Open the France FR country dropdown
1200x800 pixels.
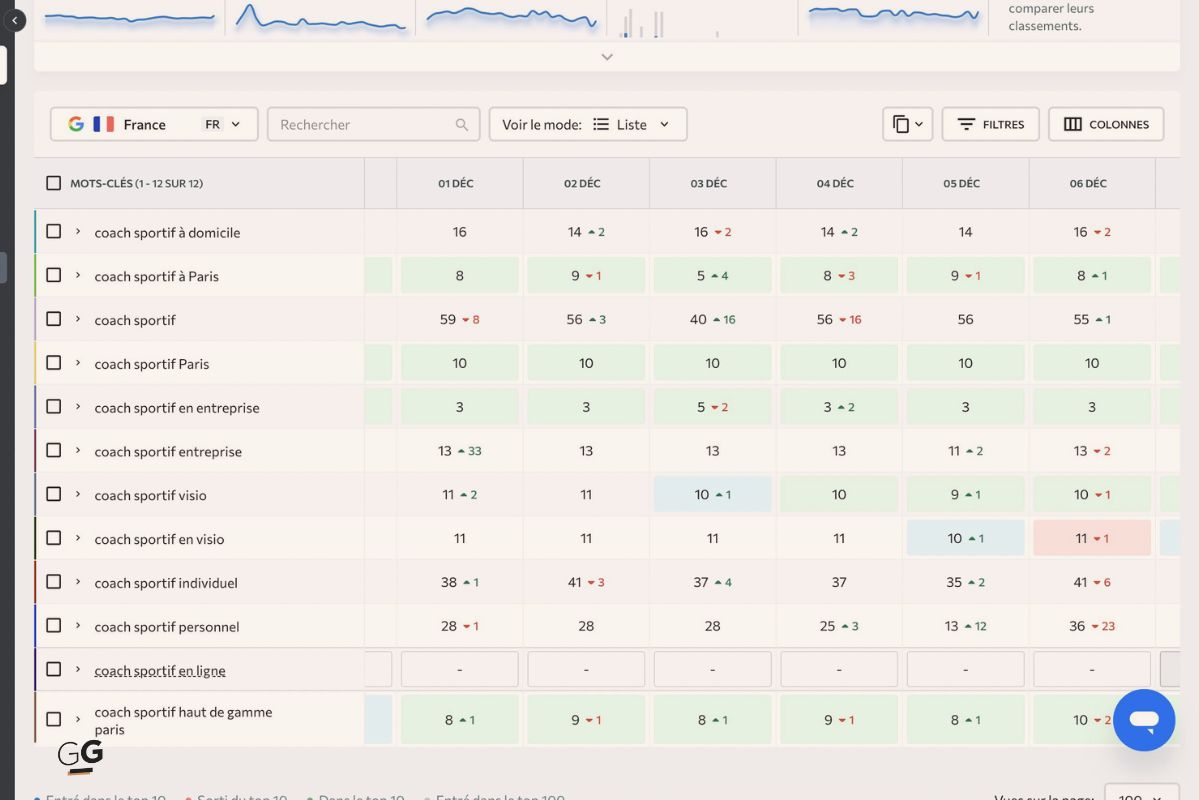pos(154,125)
